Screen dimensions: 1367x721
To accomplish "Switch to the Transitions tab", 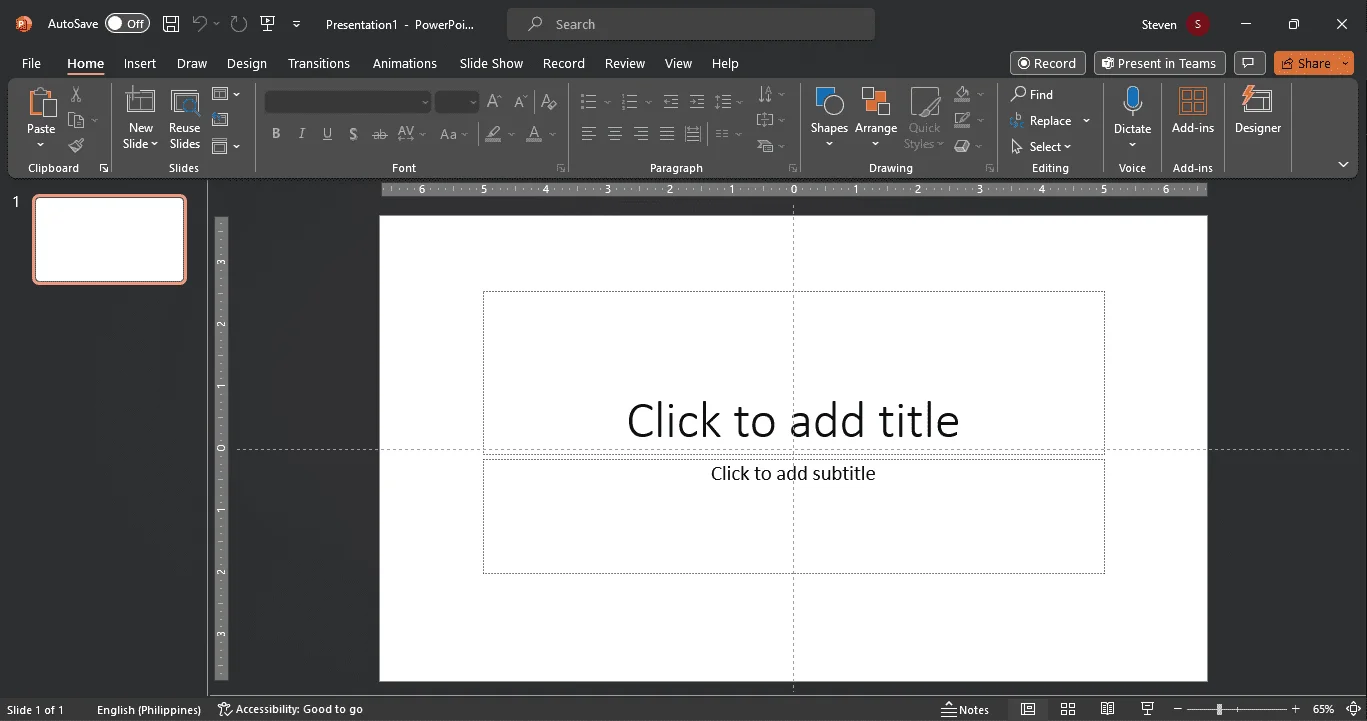I will point(319,63).
